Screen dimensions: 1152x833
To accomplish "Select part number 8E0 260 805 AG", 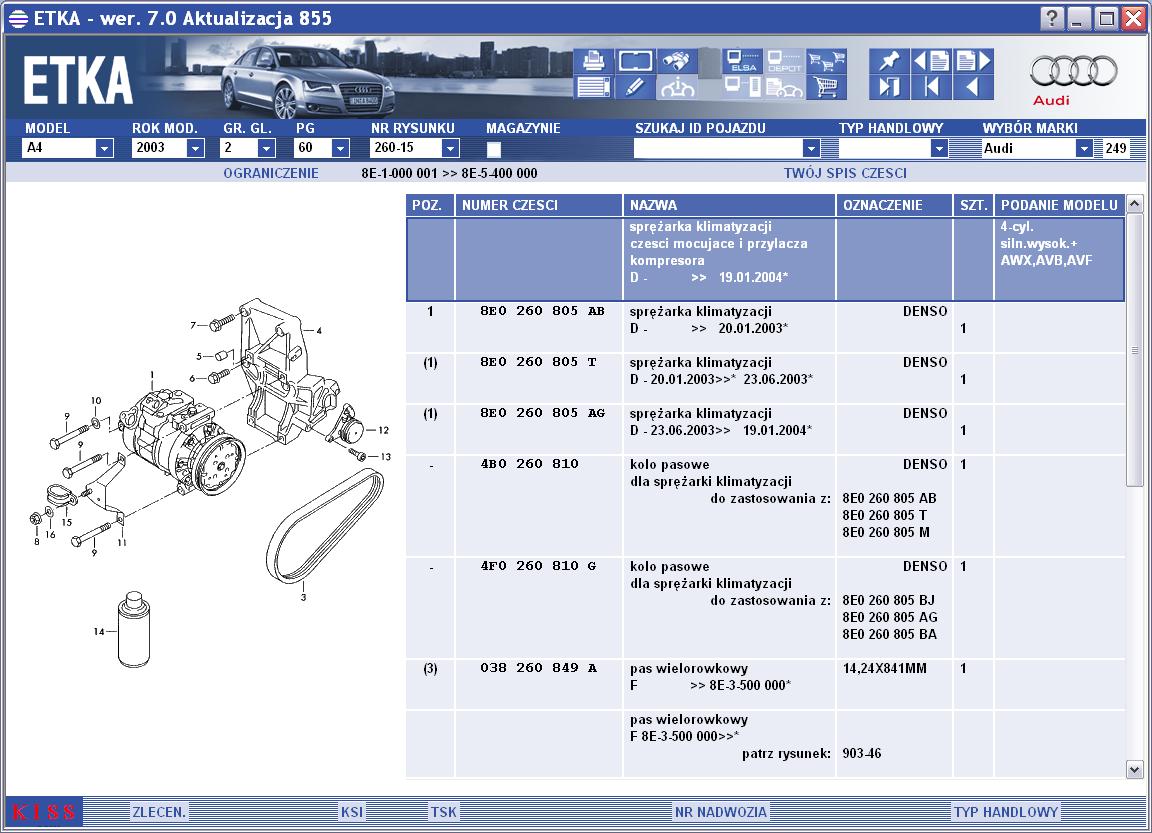I will (x=541, y=413).
